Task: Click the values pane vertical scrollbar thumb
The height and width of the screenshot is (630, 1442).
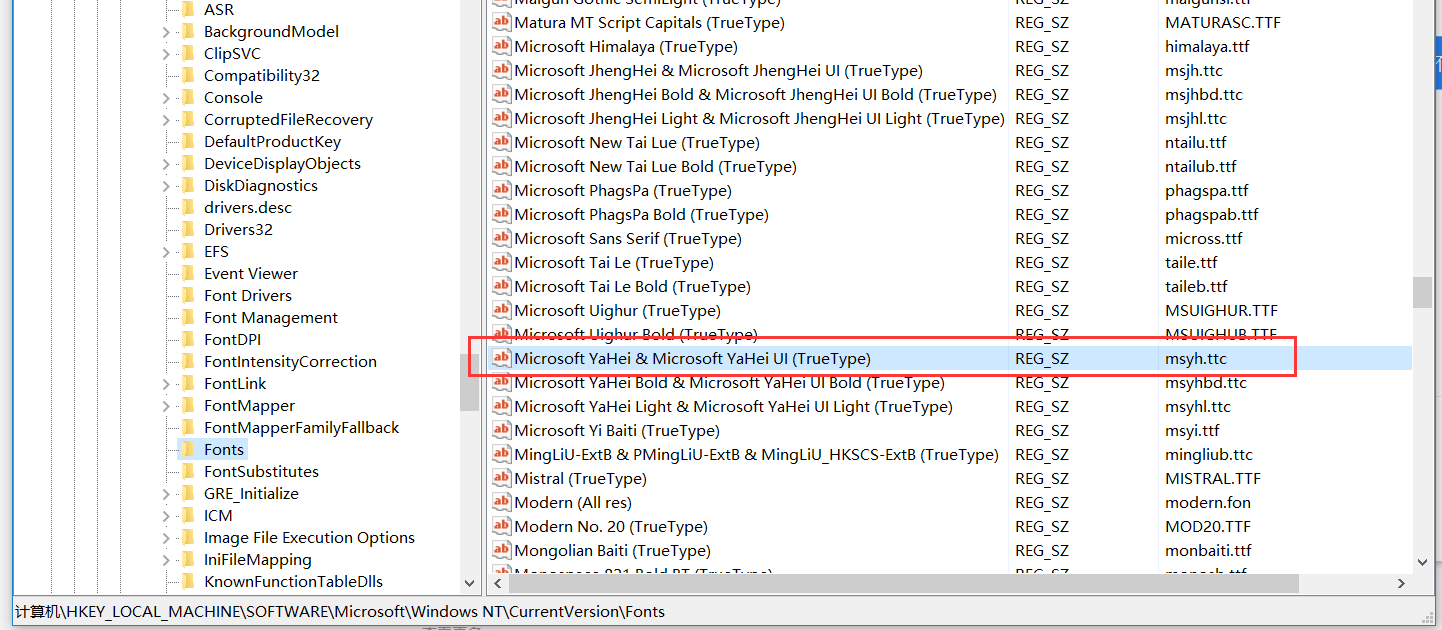Action: tap(1421, 292)
